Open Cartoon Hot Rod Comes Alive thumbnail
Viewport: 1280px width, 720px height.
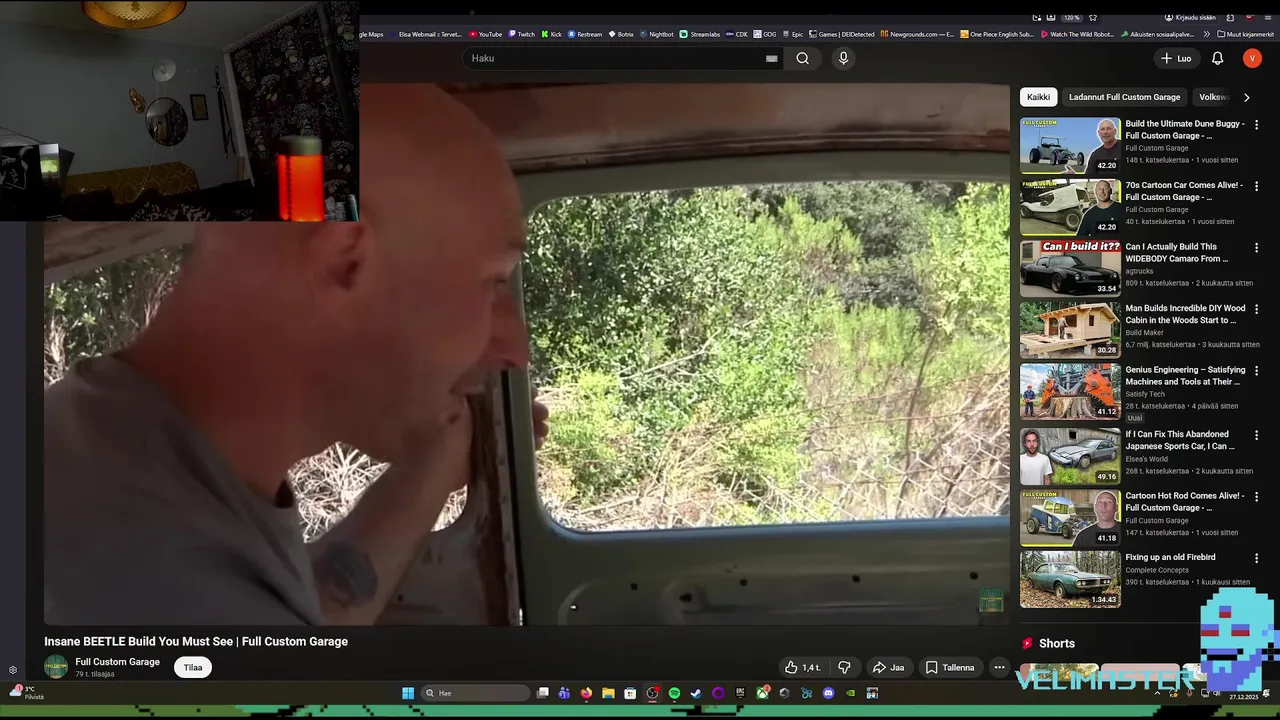(x=1070, y=518)
